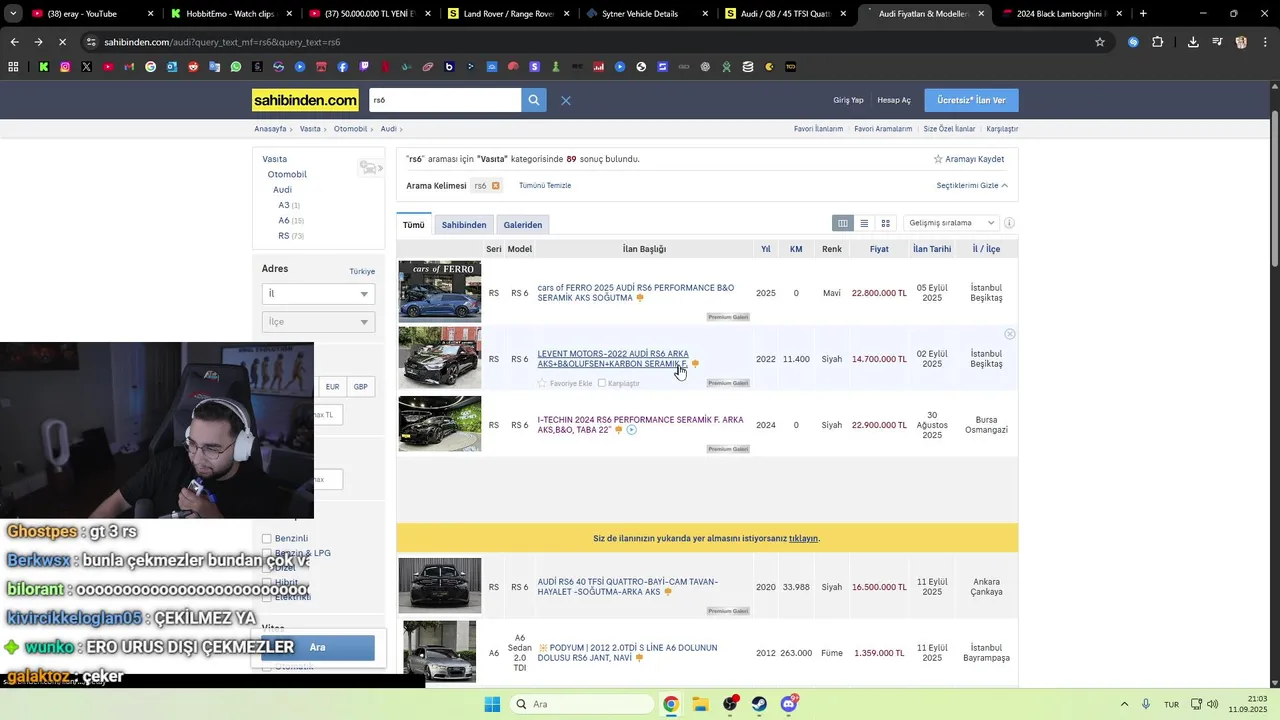
Task: Select the GBP currency button
Action: 360,387
